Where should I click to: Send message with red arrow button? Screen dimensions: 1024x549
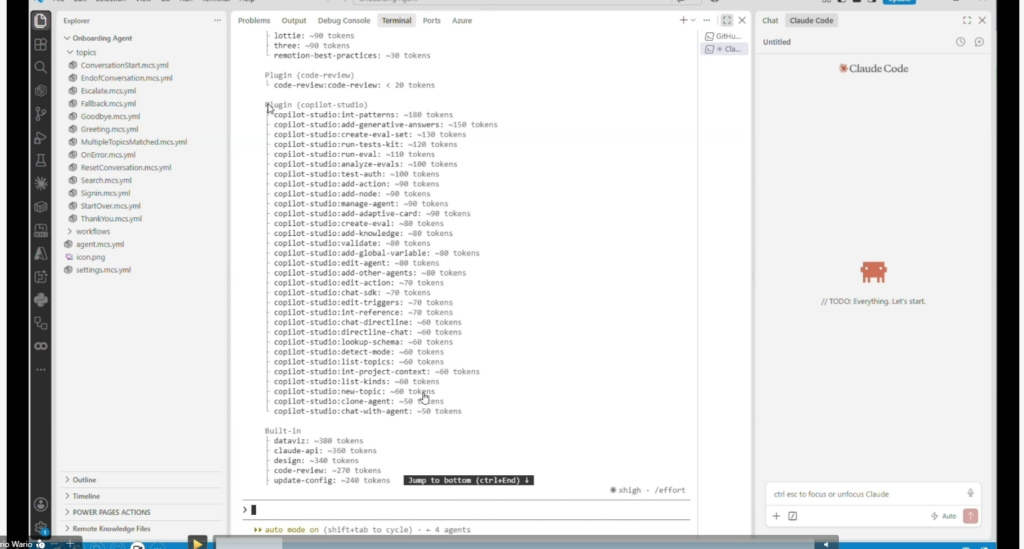(x=970, y=516)
